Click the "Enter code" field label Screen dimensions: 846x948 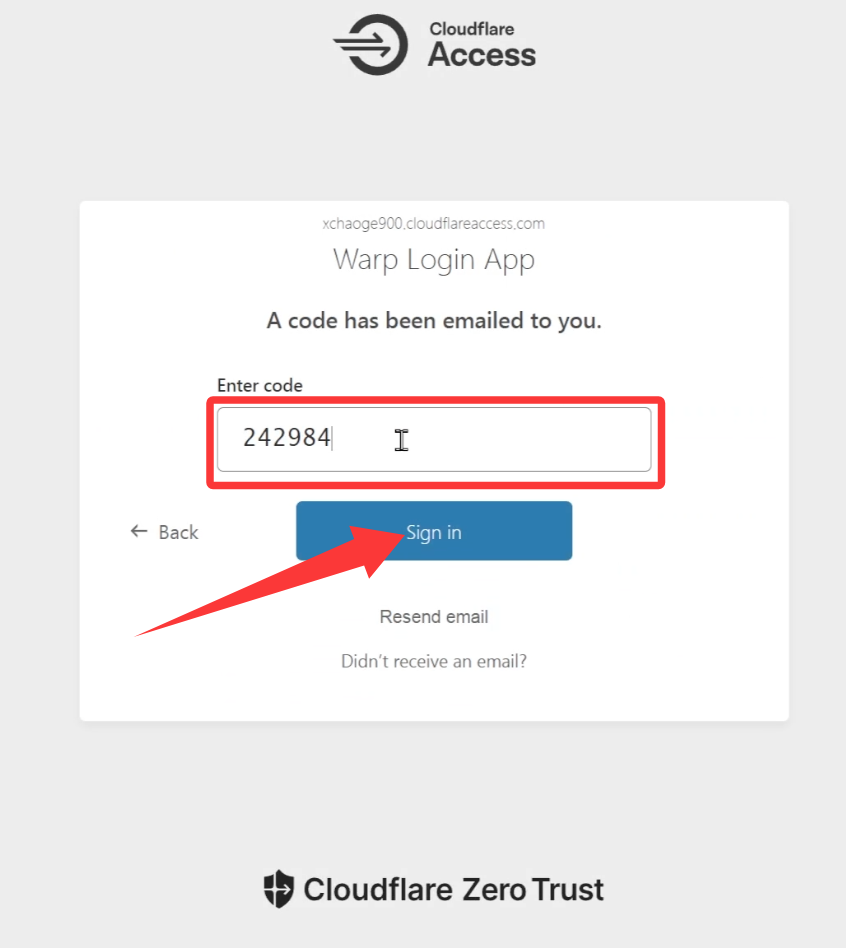pyautogui.click(x=259, y=385)
